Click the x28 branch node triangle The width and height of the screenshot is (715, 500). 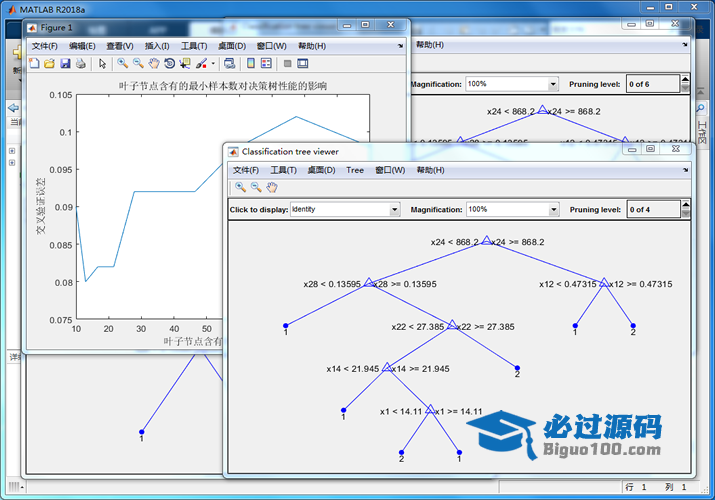tap(369, 283)
